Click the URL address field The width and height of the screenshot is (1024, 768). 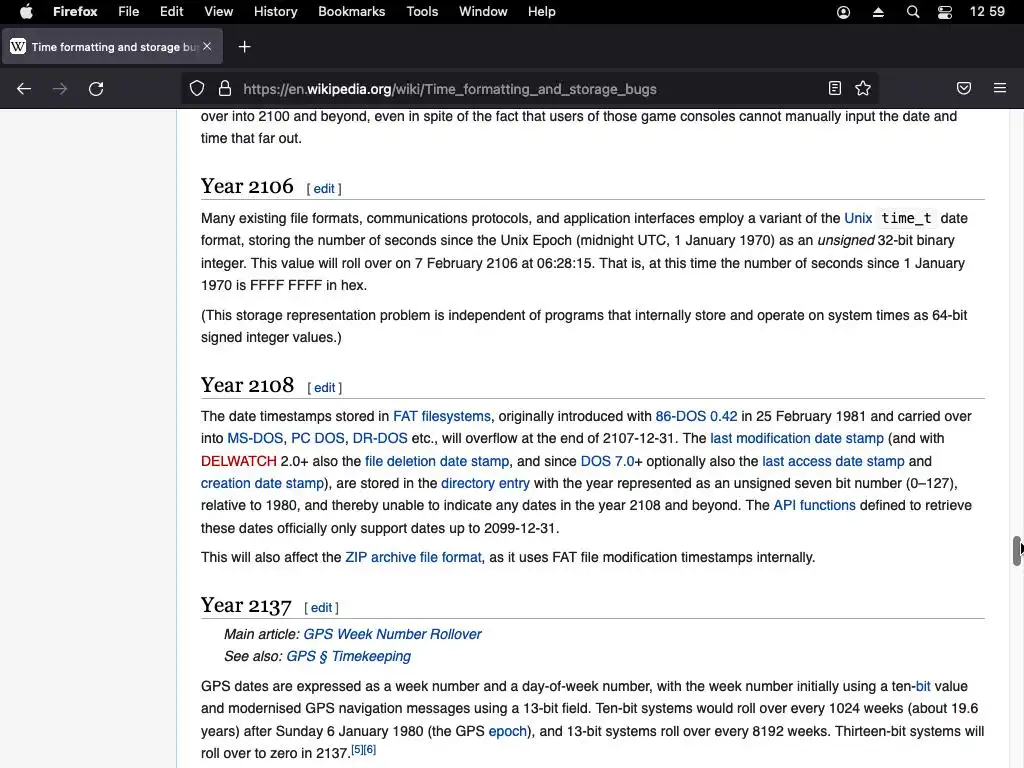529,89
